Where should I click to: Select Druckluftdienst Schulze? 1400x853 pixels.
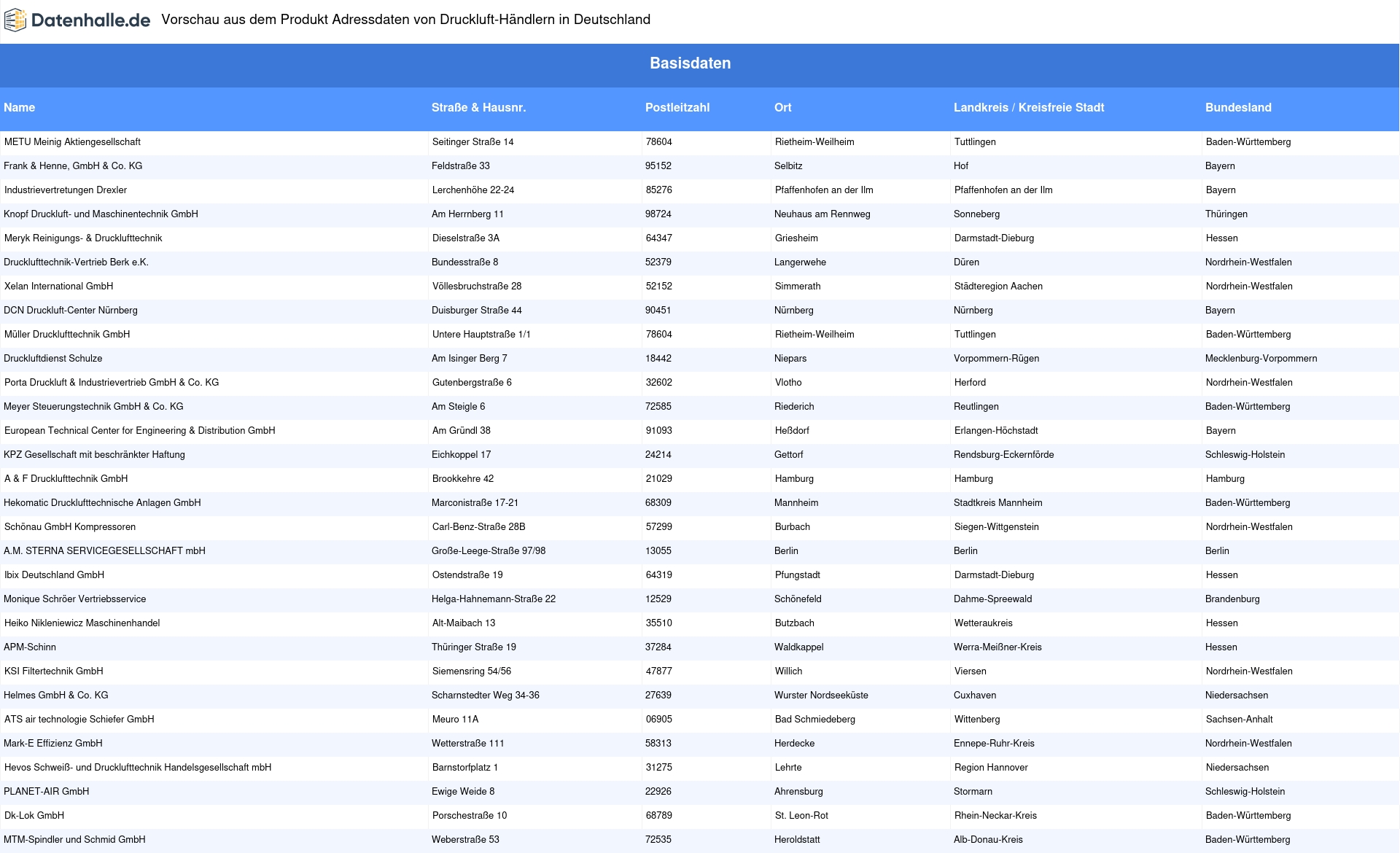(x=53, y=359)
